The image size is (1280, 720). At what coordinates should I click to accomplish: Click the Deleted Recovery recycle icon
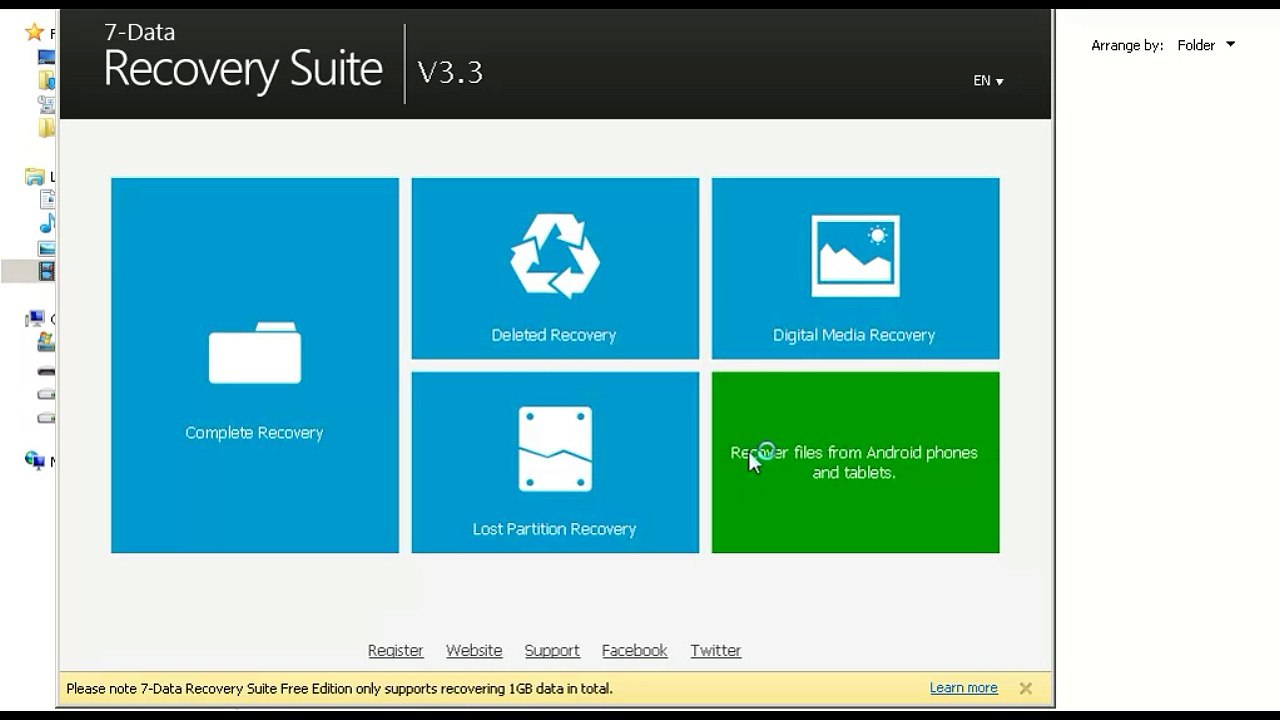555,256
